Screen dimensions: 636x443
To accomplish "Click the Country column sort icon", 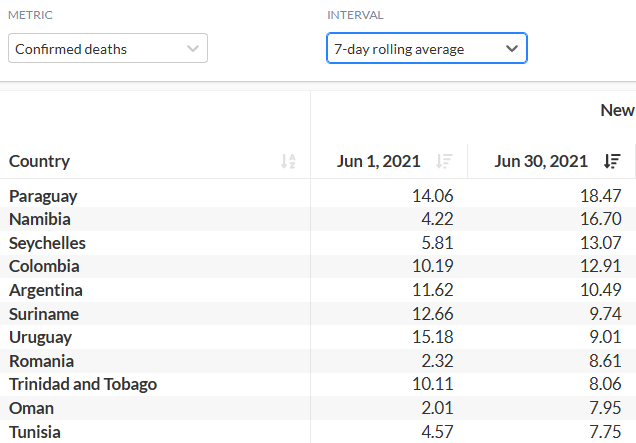I will pos(288,161).
